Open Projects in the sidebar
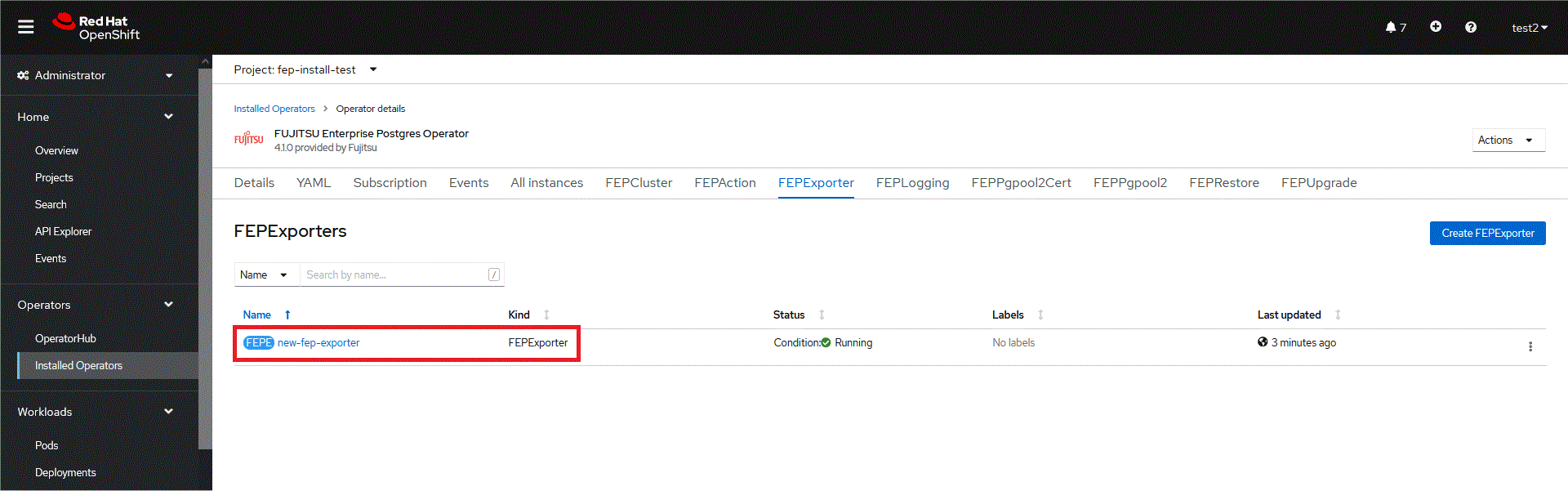Viewport: 1568px width, 491px height. (x=54, y=177)
